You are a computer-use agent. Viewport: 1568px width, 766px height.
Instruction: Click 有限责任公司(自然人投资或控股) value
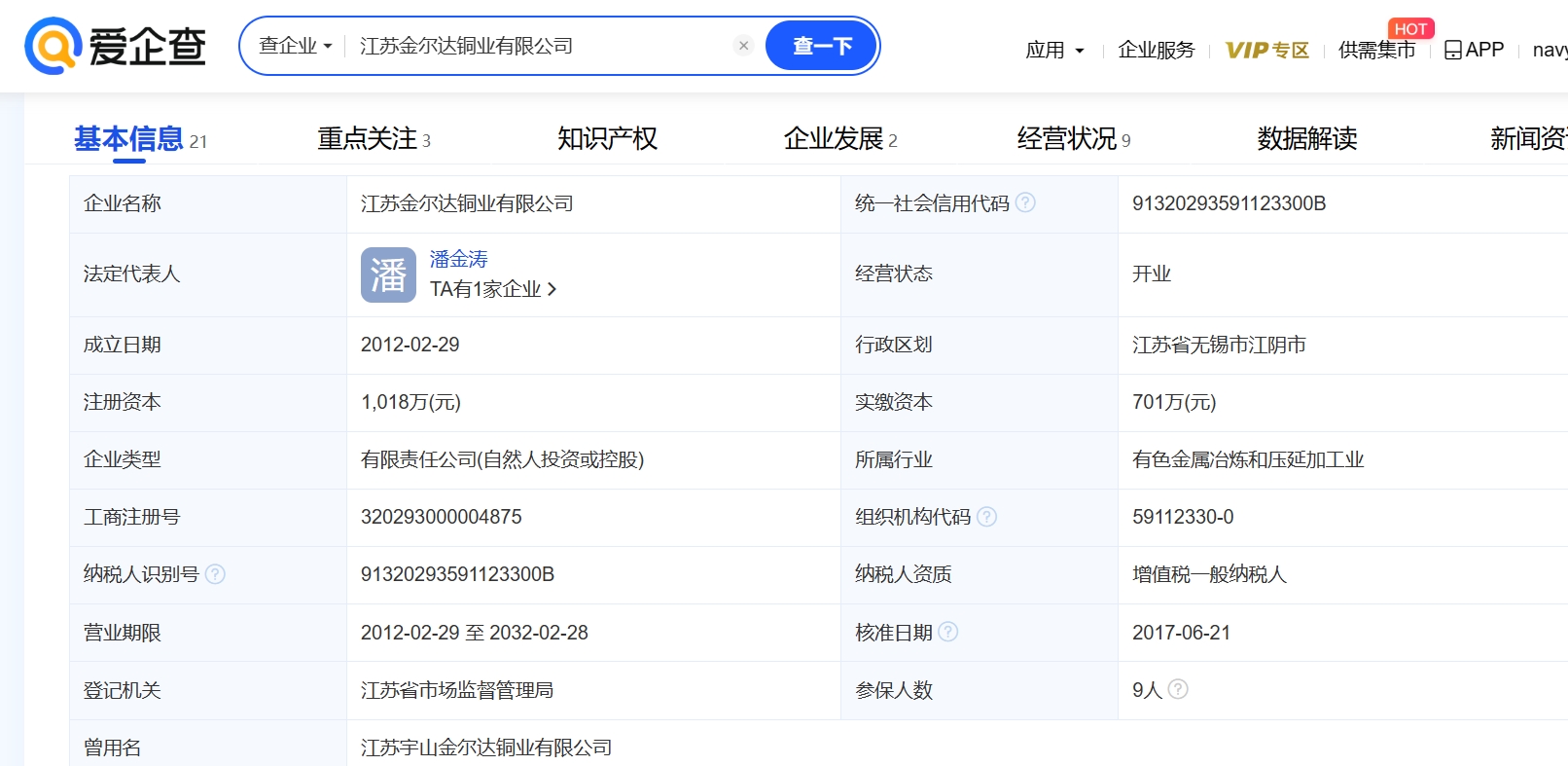click(502, 459)
